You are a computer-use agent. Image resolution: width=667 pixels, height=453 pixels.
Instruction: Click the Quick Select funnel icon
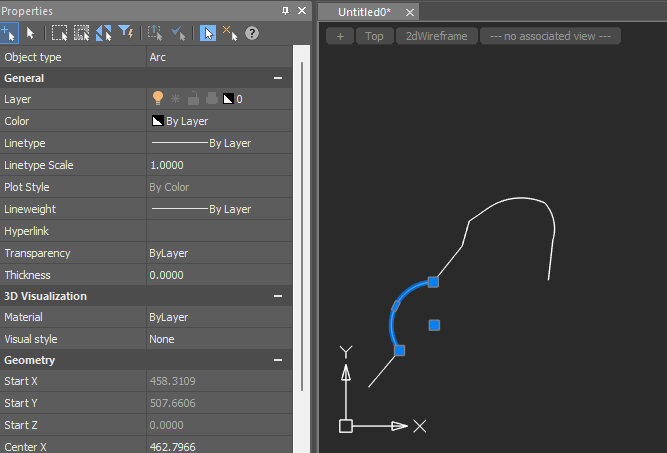pyautogui.click(x=126, y=33)
